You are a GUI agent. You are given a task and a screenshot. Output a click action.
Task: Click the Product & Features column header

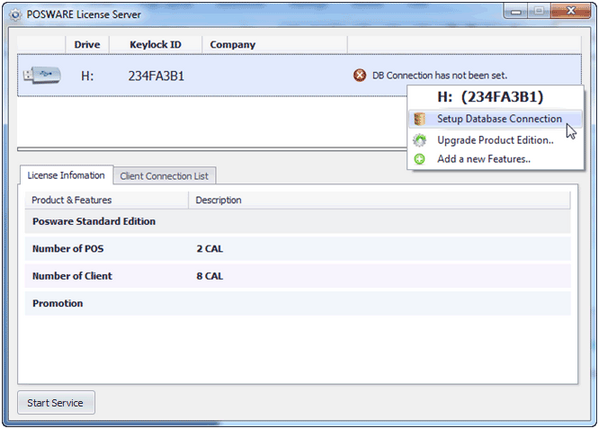107,200
